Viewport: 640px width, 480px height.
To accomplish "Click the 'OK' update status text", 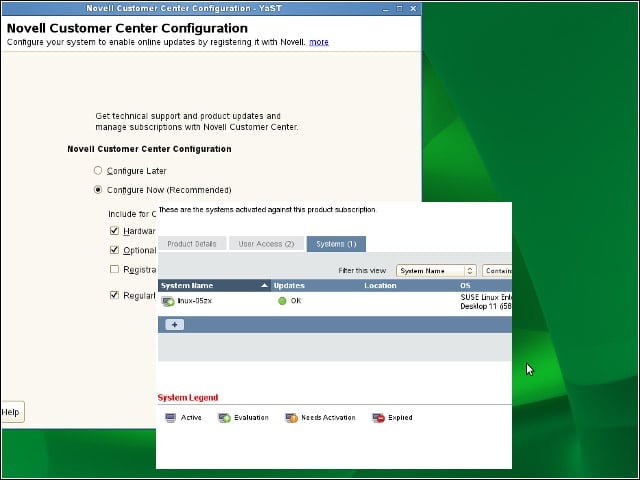I will [x=296, y=301].
